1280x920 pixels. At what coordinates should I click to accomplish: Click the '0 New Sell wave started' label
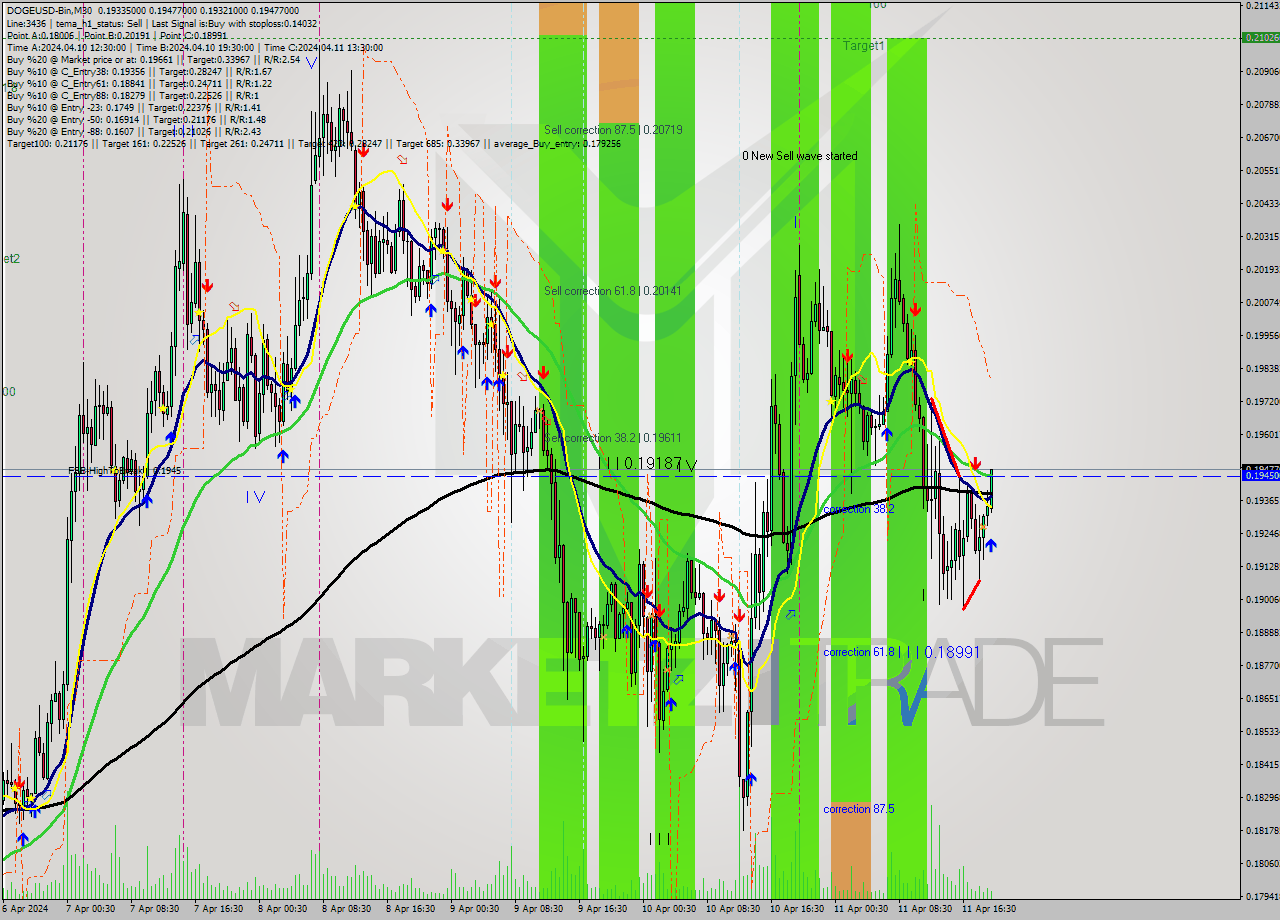[799, 156]
